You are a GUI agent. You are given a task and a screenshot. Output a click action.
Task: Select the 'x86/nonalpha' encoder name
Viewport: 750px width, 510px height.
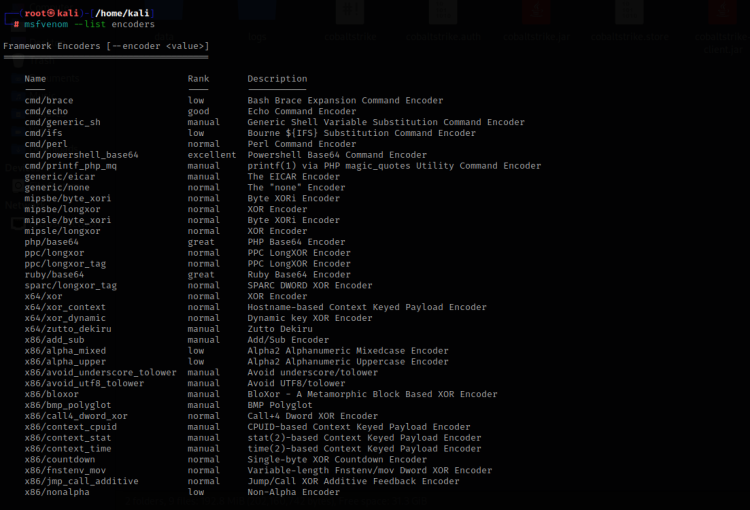point(57,492)
